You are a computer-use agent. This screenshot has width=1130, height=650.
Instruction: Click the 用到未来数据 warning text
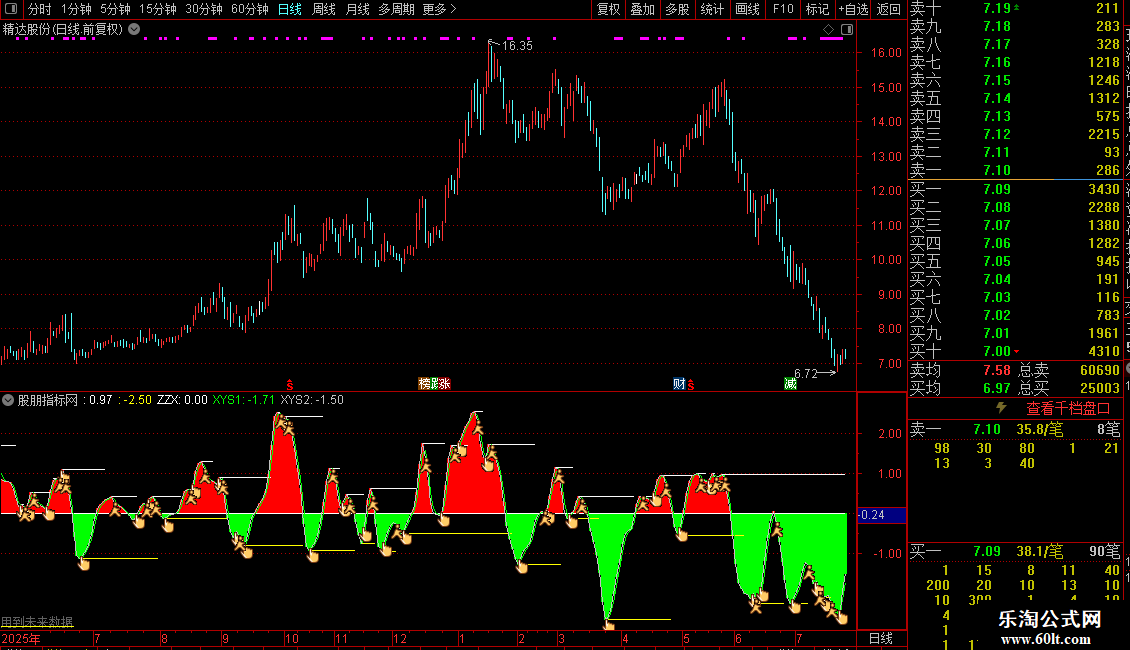(37, 621)
